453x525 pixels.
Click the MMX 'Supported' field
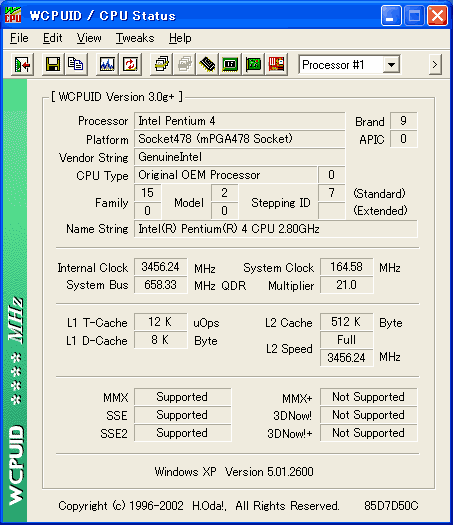click(x=182, y=397)
